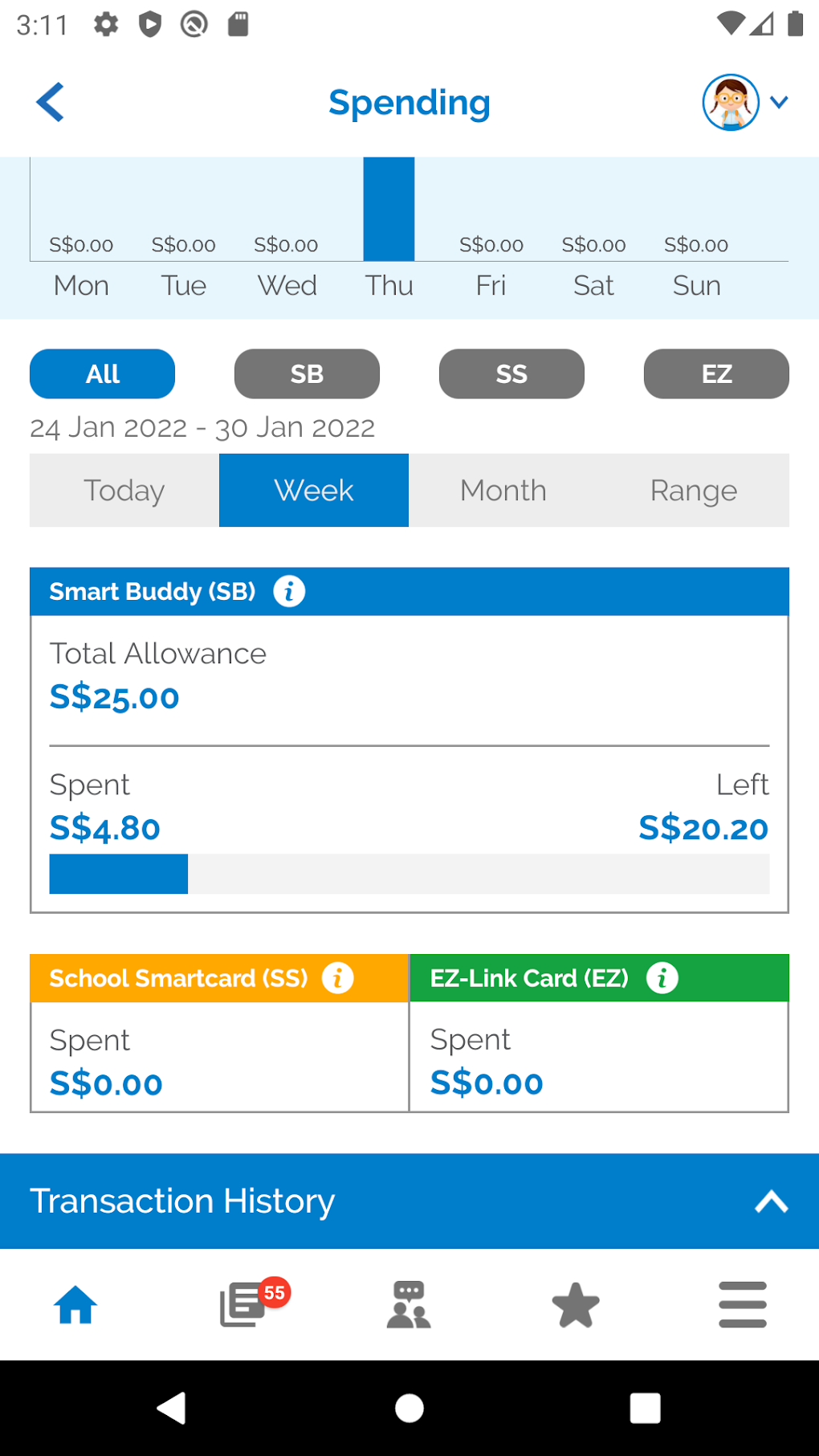The height and width of the screenshot is (1456, 819).
Task: Open news feed with 55 badge
Action: click(243, 1304)
